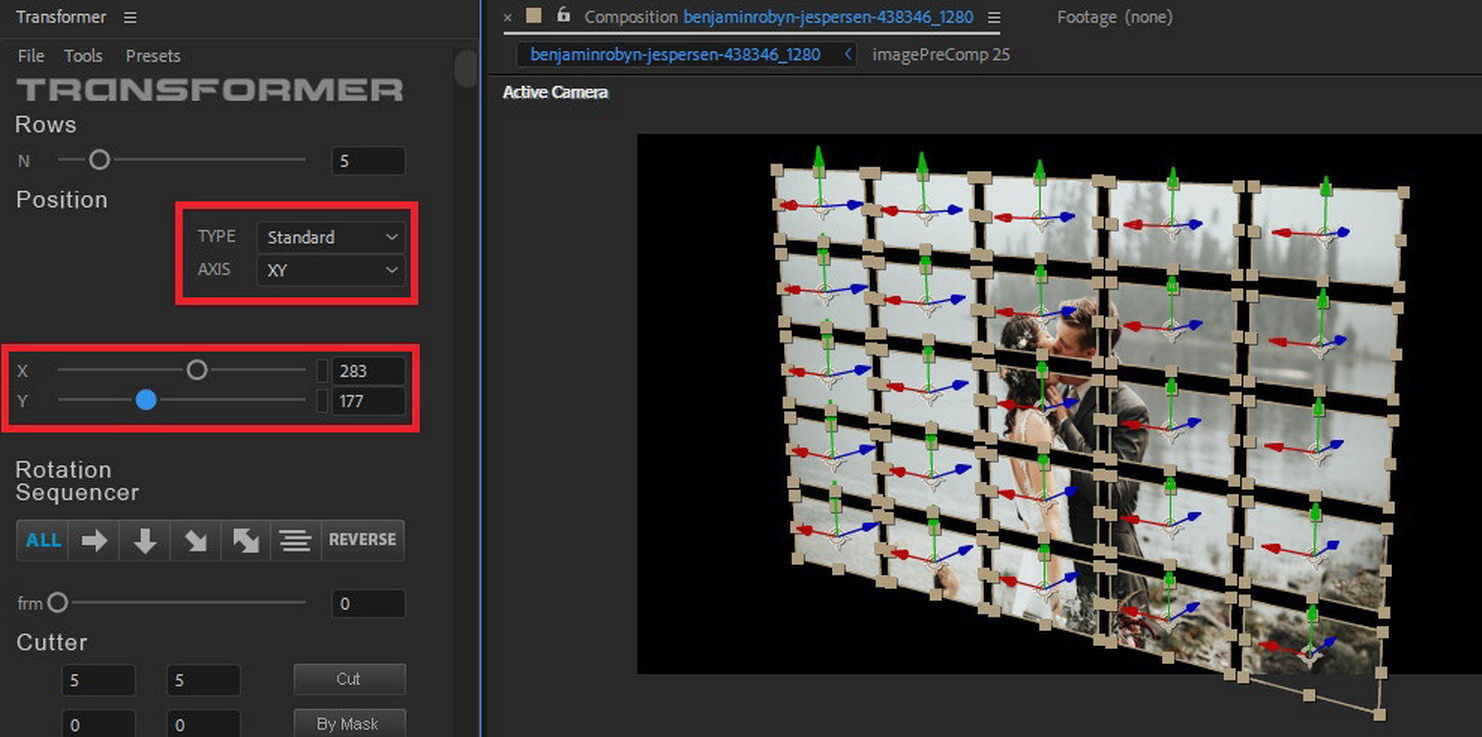Click the composition label color square
Screen dimensions: 1482x737
[x=534, y=16]
